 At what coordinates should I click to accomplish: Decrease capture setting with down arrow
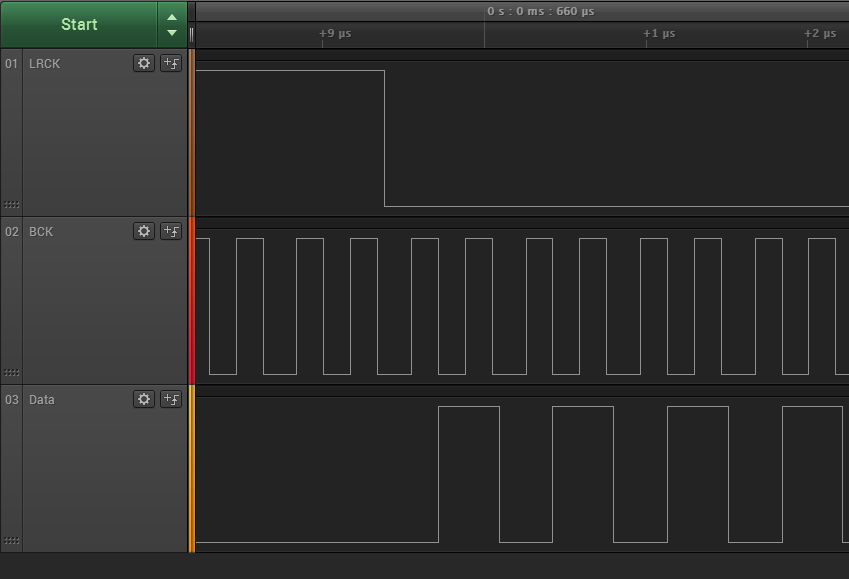172,32
